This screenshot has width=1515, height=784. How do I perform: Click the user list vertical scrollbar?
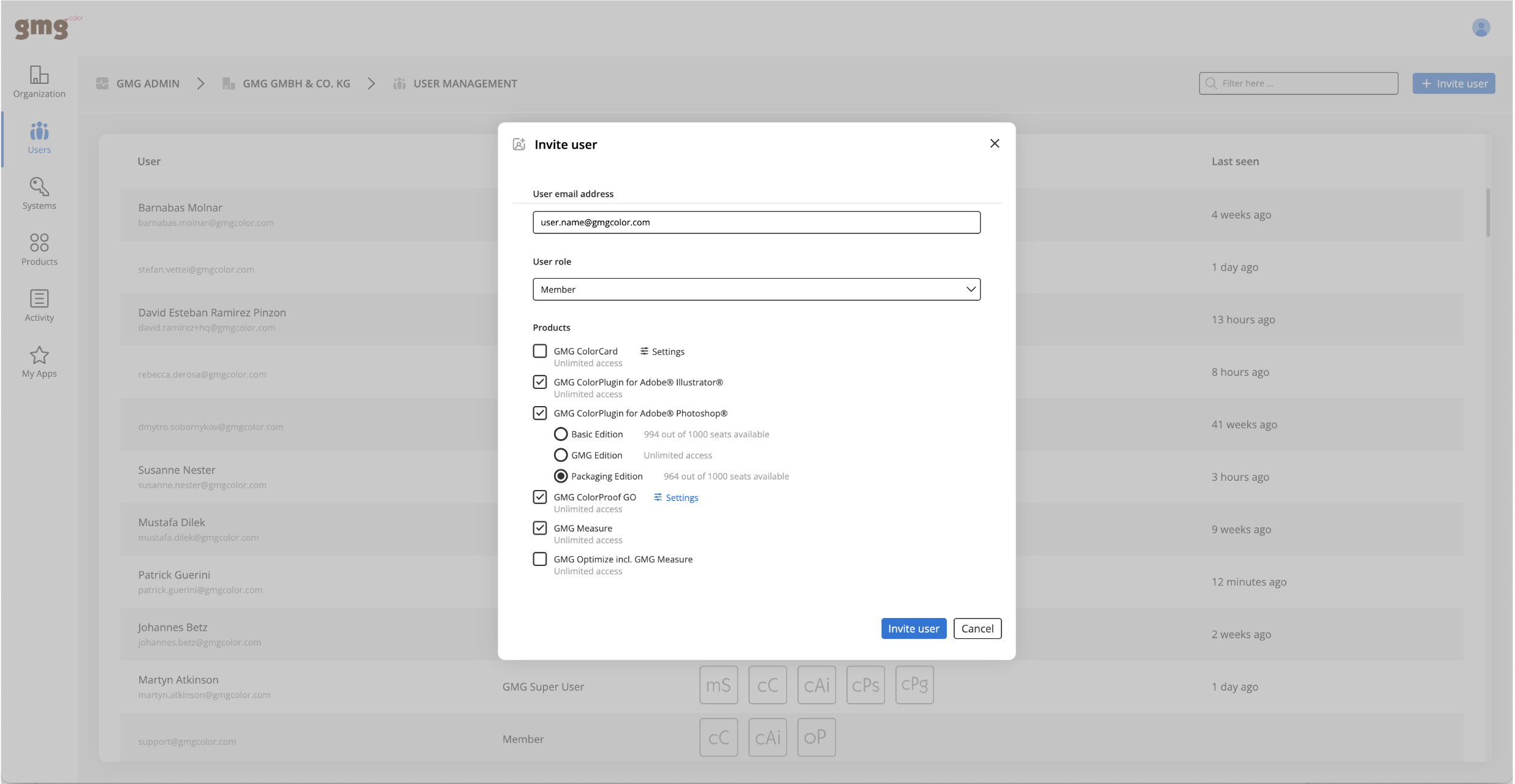tap(1488, 213)
